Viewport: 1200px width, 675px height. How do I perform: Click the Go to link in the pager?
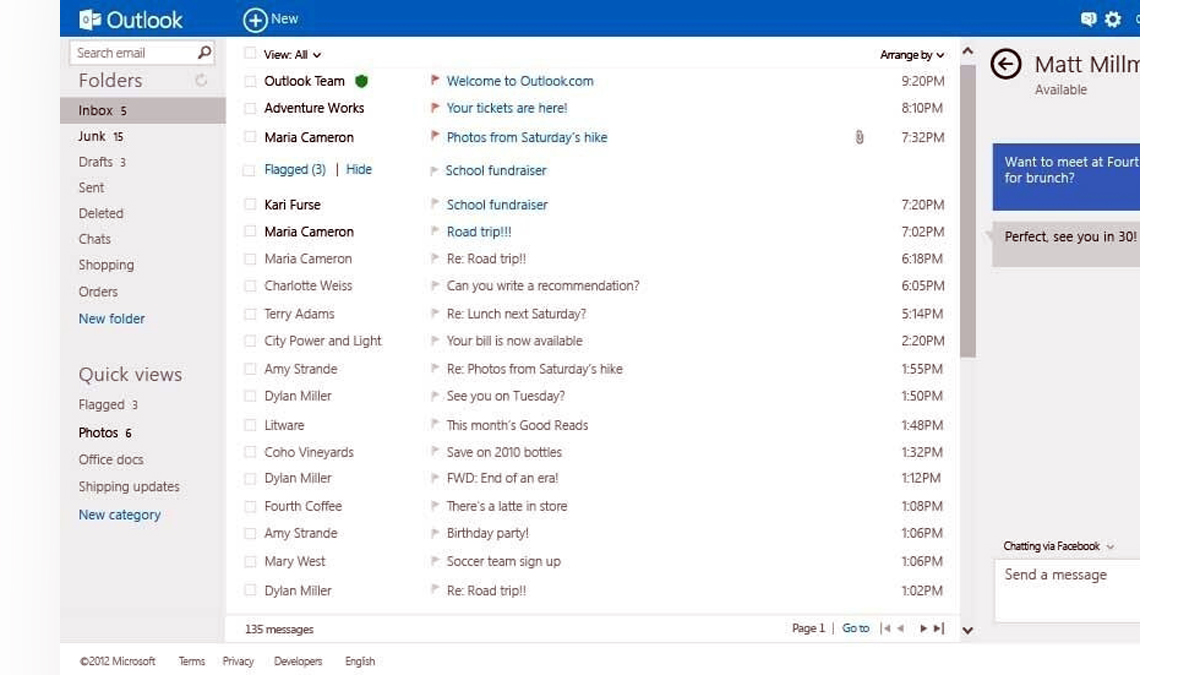855,628
